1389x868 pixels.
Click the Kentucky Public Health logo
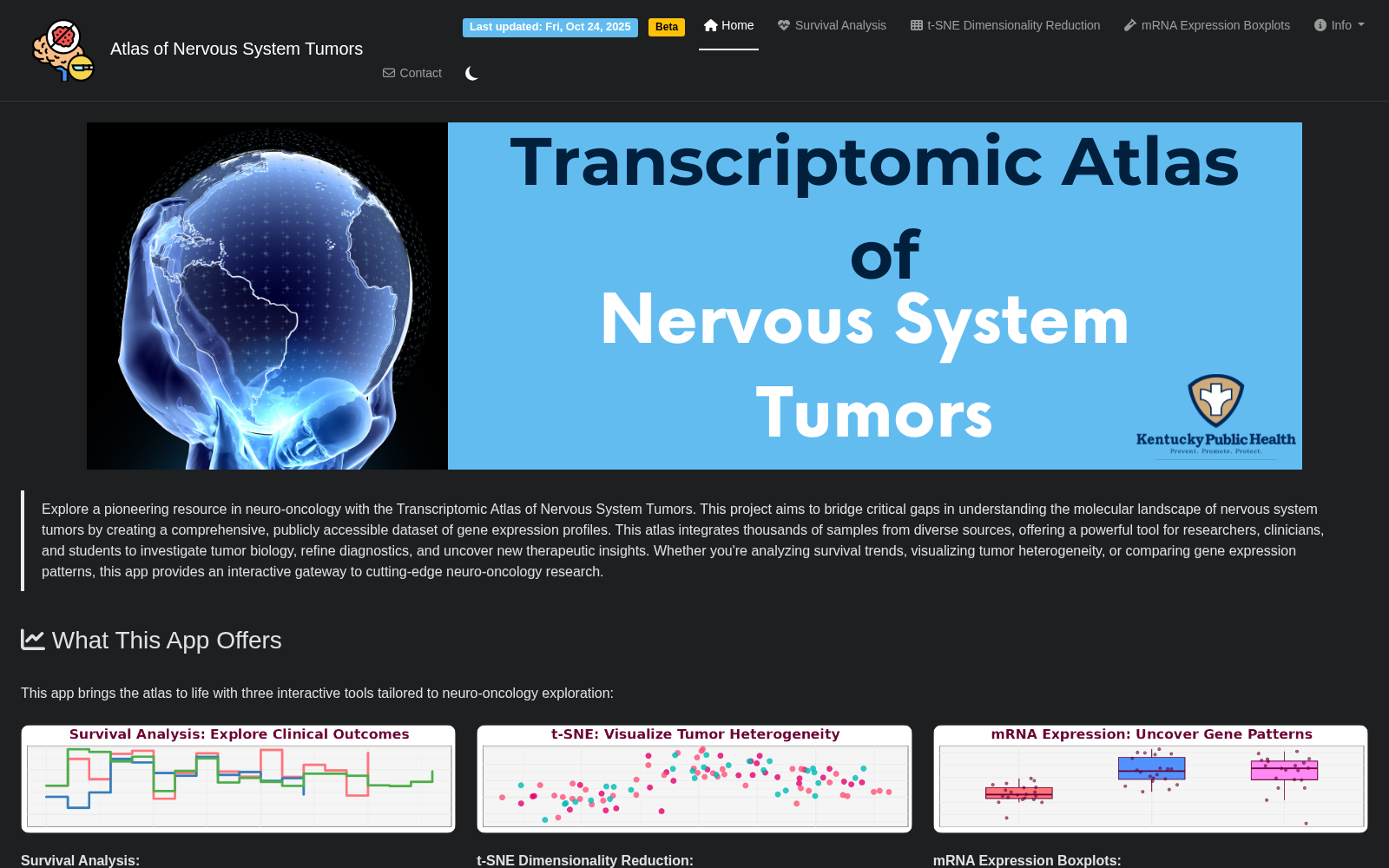1215,415
